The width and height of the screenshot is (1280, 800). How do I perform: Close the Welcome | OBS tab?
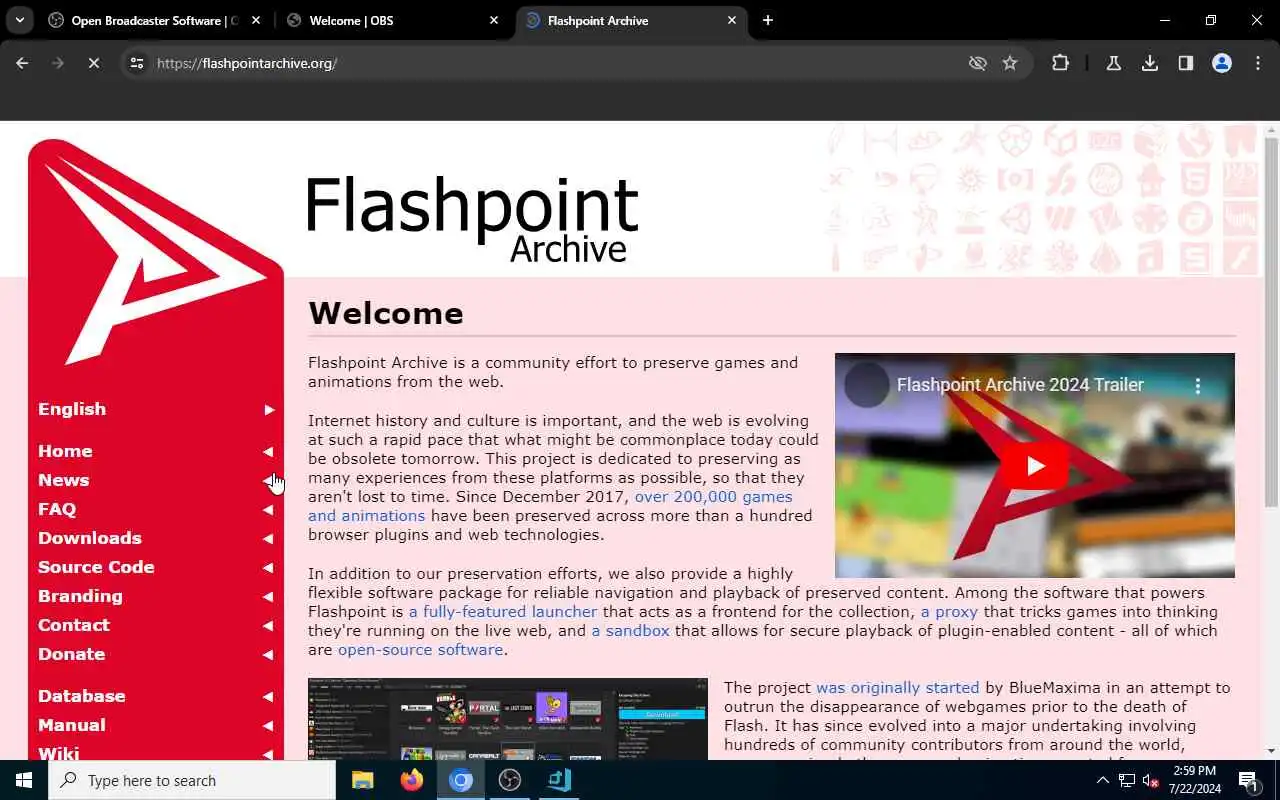pos(494,20)
